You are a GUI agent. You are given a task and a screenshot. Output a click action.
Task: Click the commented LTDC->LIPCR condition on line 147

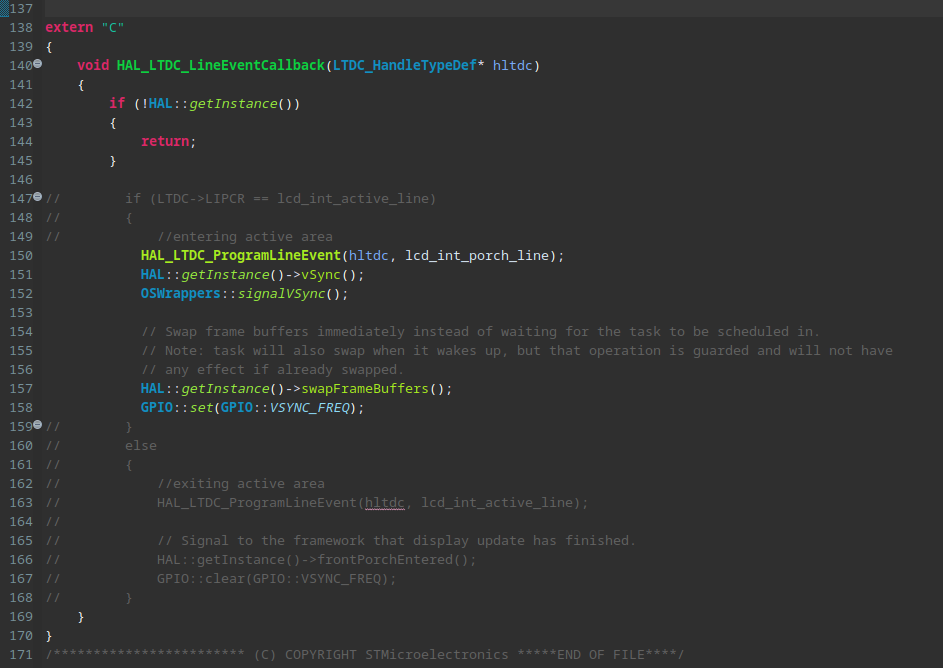tap(293, 198)
